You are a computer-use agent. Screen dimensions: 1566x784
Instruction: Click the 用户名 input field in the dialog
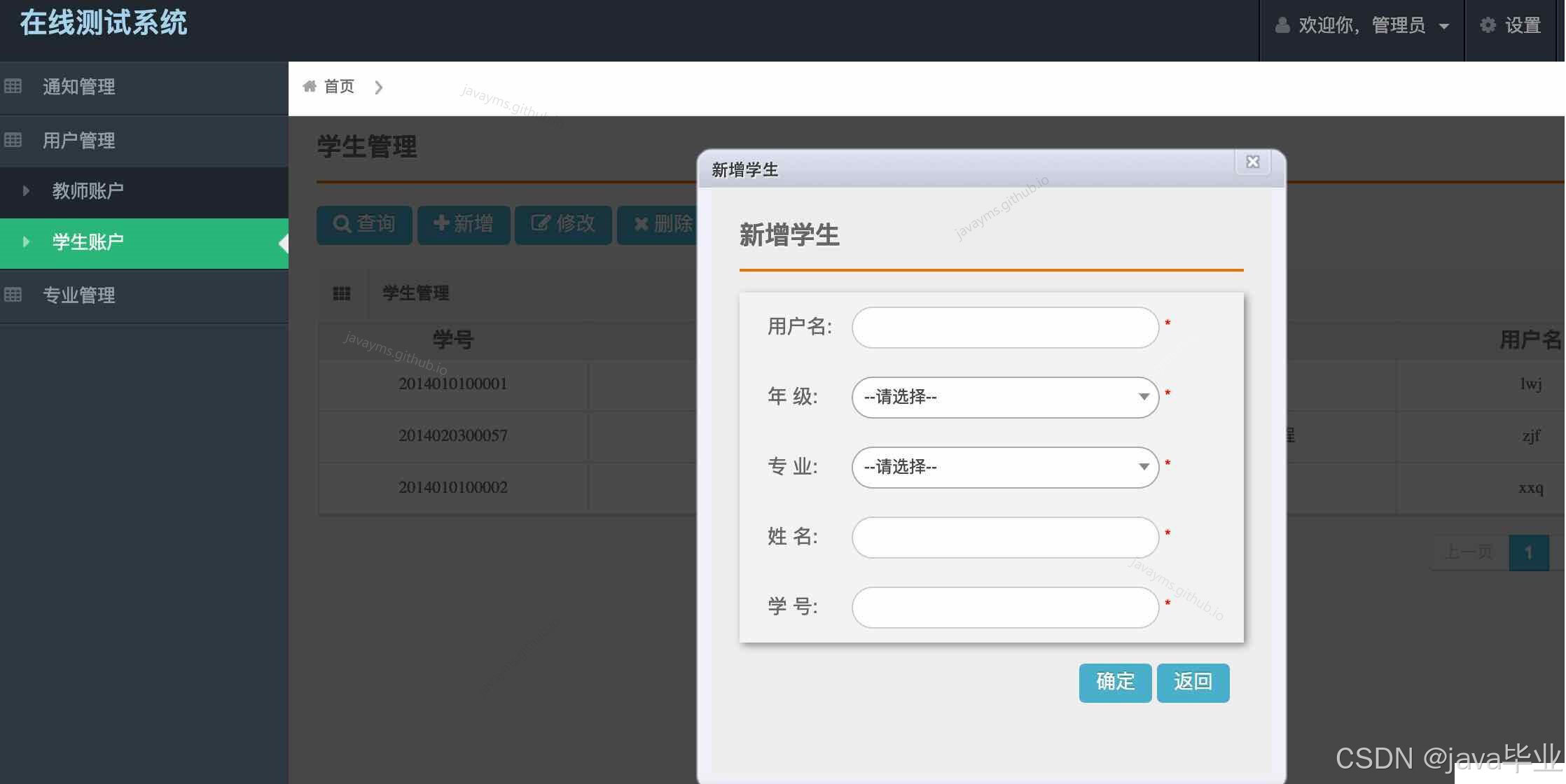tap(1004, 327)
